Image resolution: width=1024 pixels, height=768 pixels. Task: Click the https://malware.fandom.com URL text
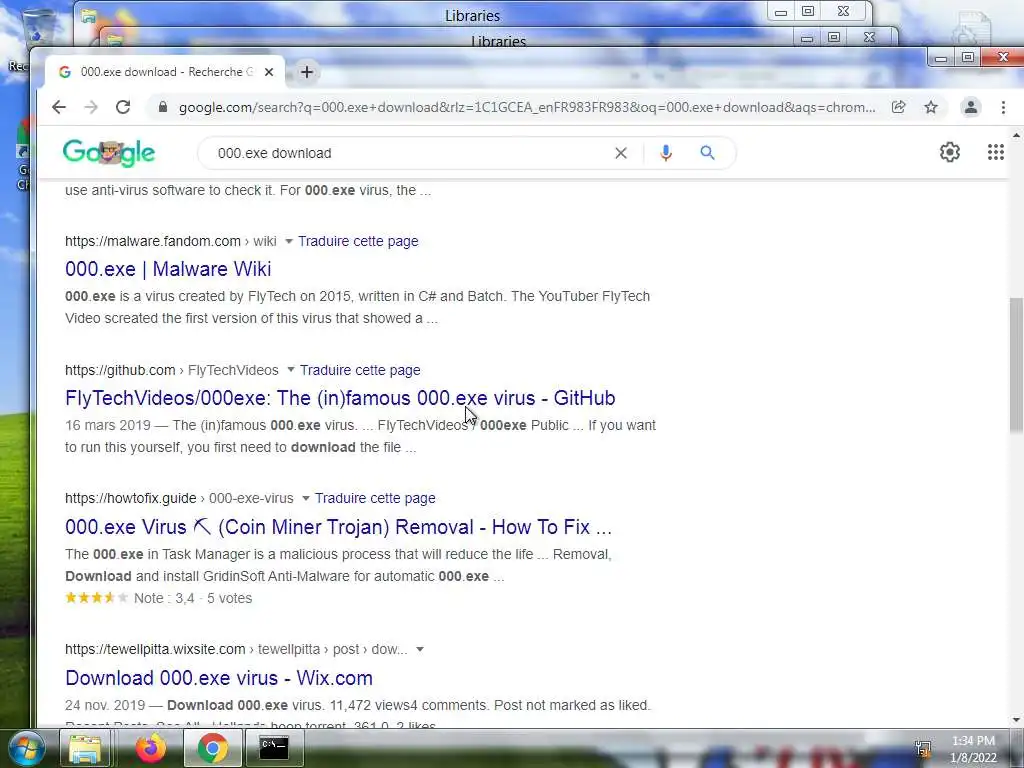(153, 241)
